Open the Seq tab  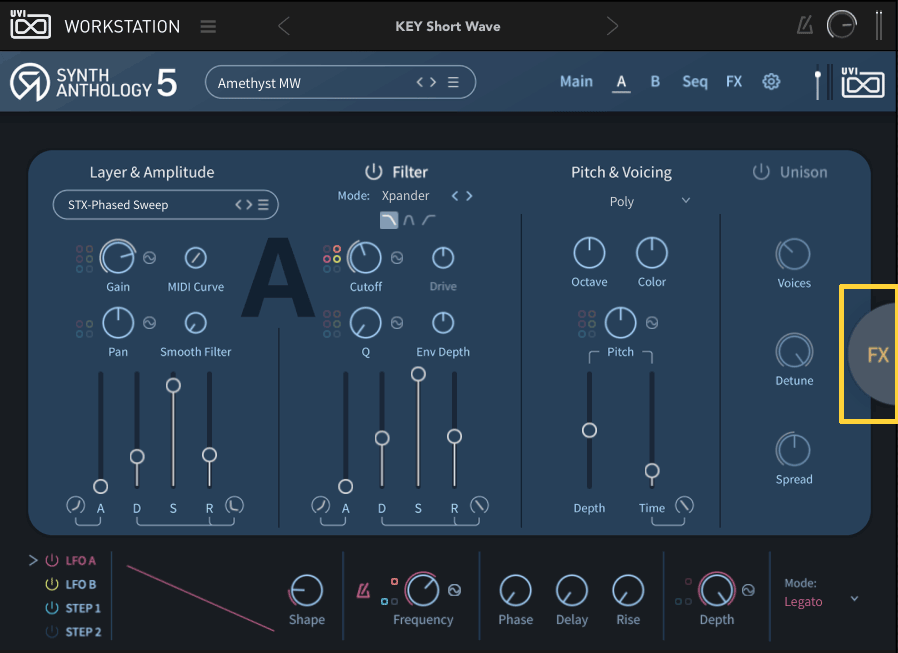(x=695, y=82)
